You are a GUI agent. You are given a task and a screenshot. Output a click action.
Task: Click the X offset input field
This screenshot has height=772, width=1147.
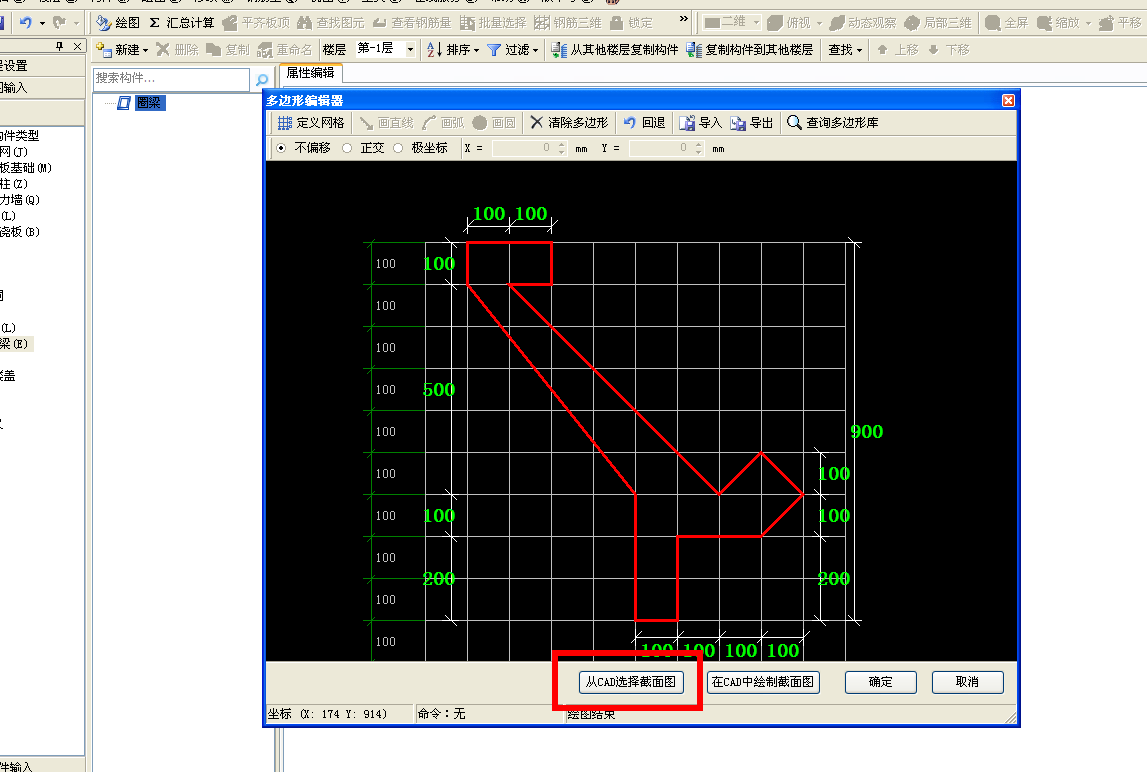[523, 148]
